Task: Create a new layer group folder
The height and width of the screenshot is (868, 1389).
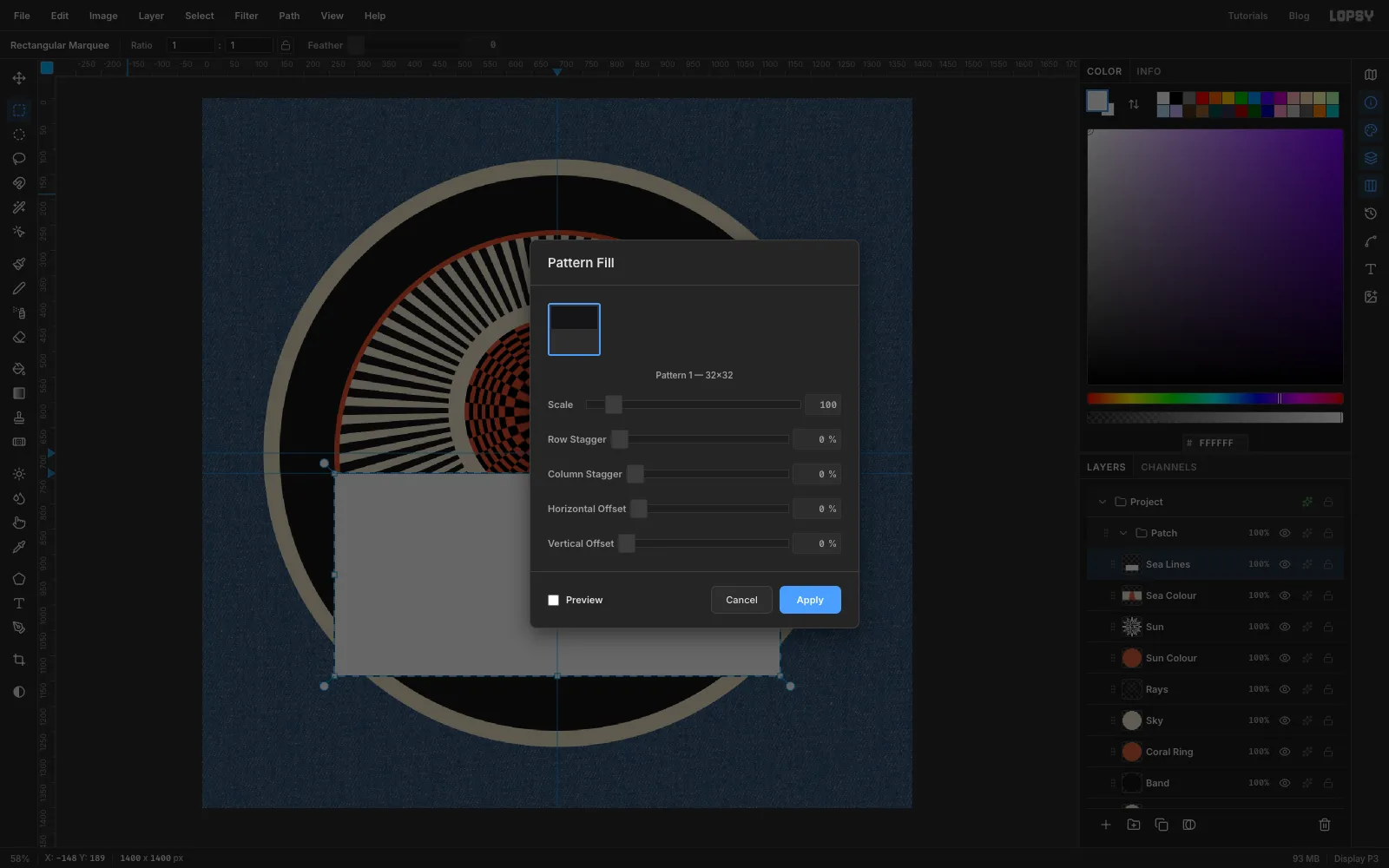Action: pyautogui.click(x=1134, y=825)
